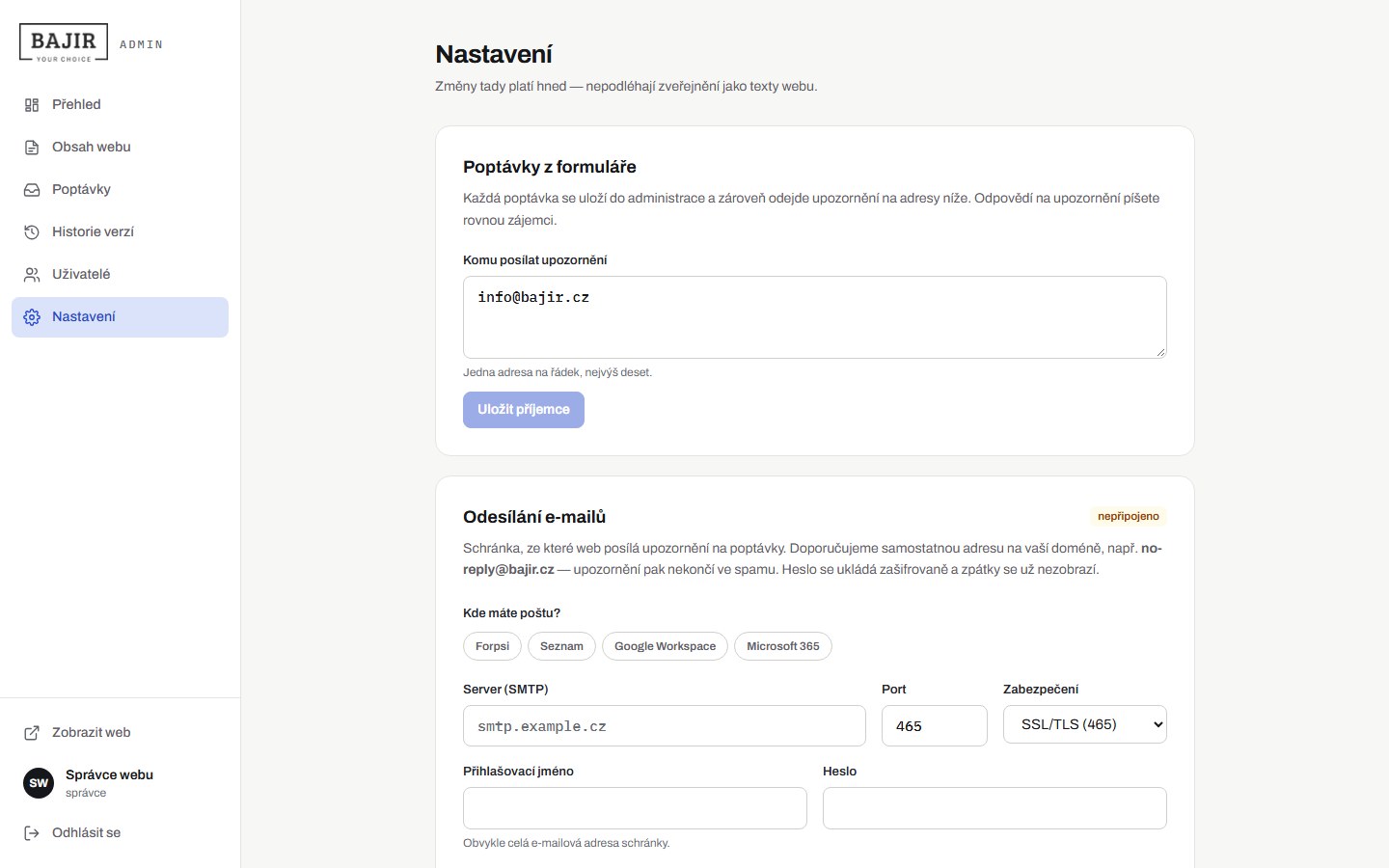This screenshot has width=1389, height=868.
Task: Click the Historie verzí clock icon
Action: [x=32, y=232]
